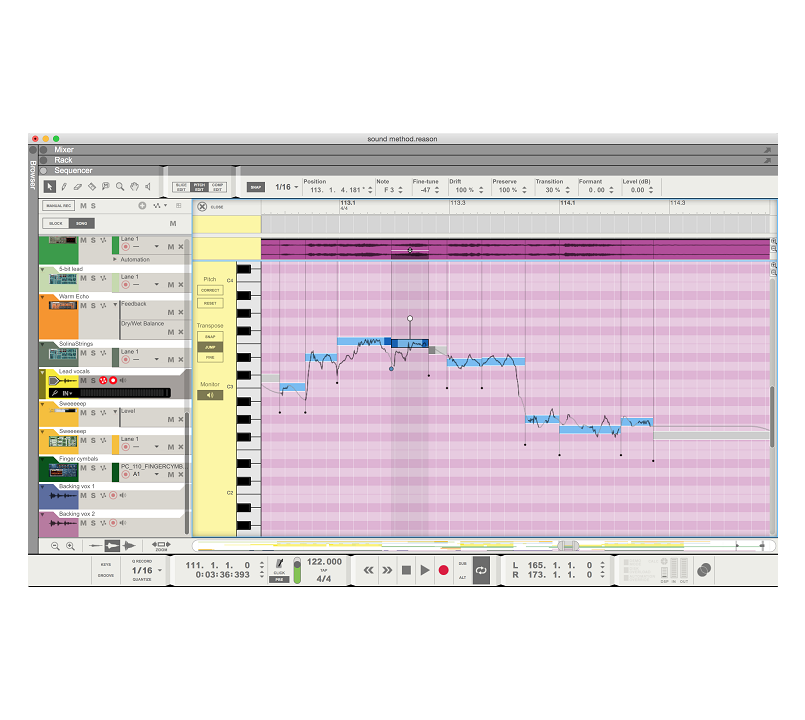Image resolution: width=805 pixels, height=720 pixels.
Task: Select the Hand tool
Action: tap(134, 186)
